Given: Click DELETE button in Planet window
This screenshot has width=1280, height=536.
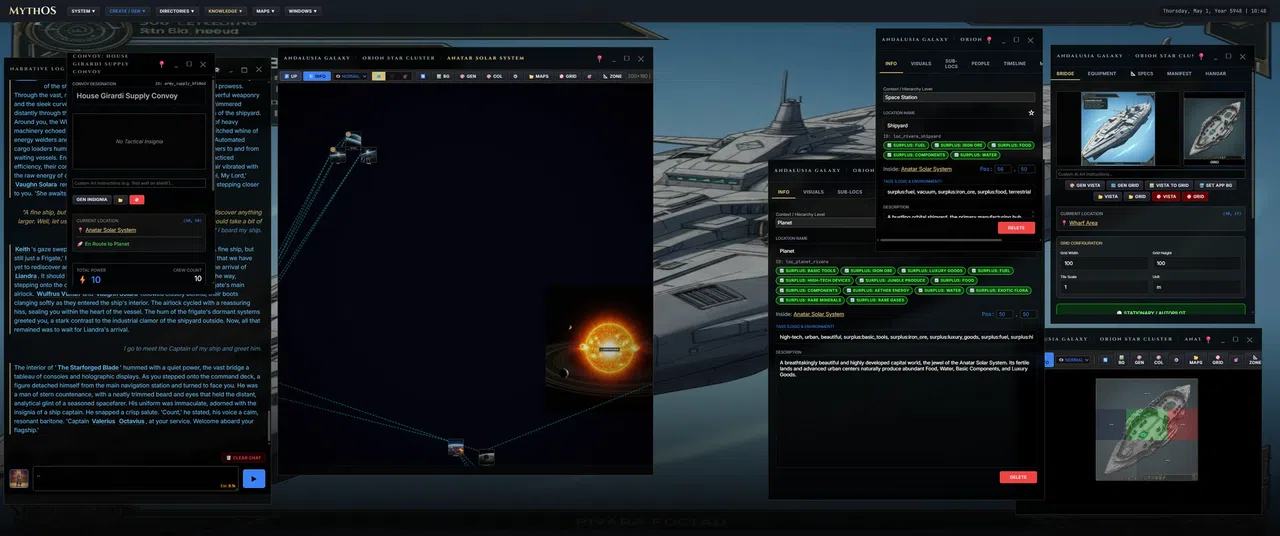Looking at the screenshot, I should pos(1018,477).
